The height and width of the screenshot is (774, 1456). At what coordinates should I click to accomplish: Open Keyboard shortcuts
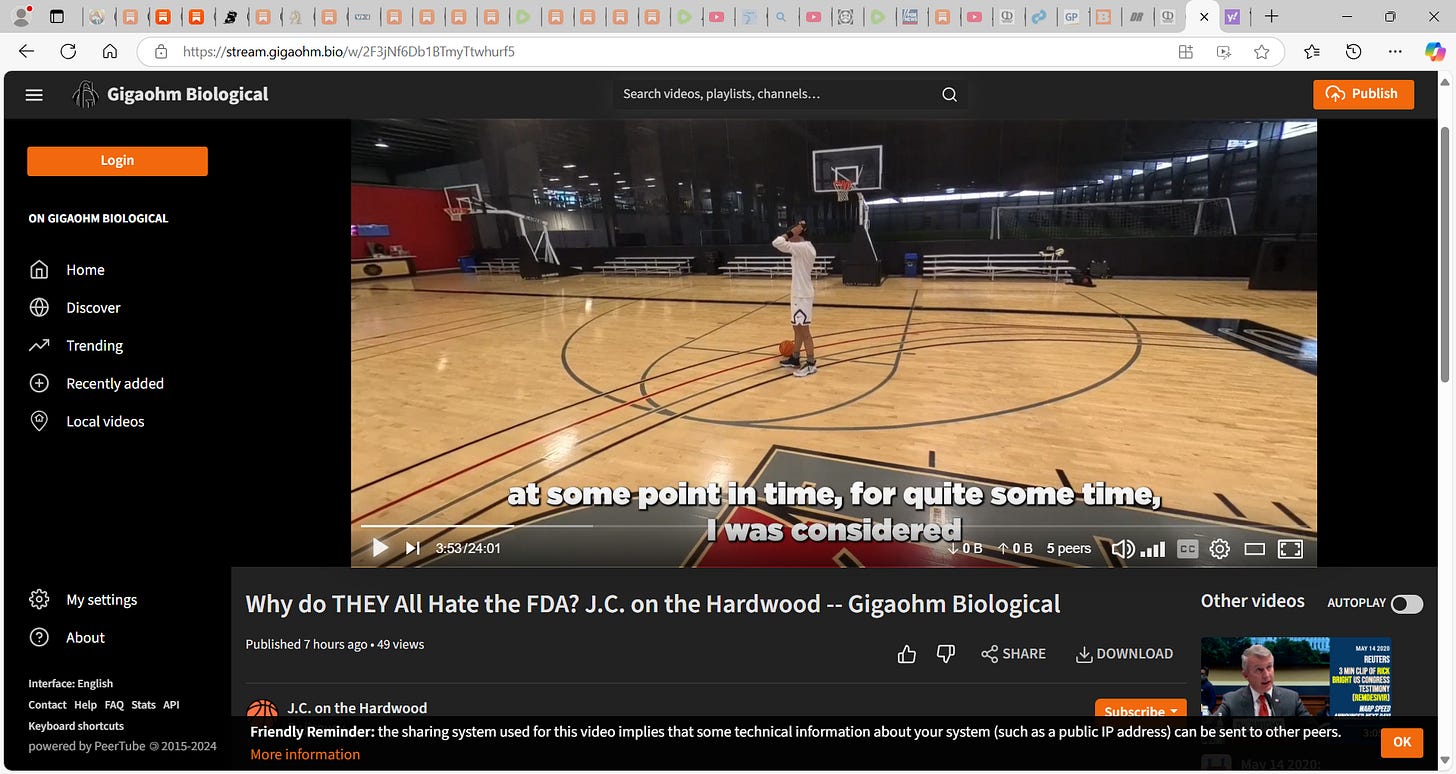click(x=76, y=726)
